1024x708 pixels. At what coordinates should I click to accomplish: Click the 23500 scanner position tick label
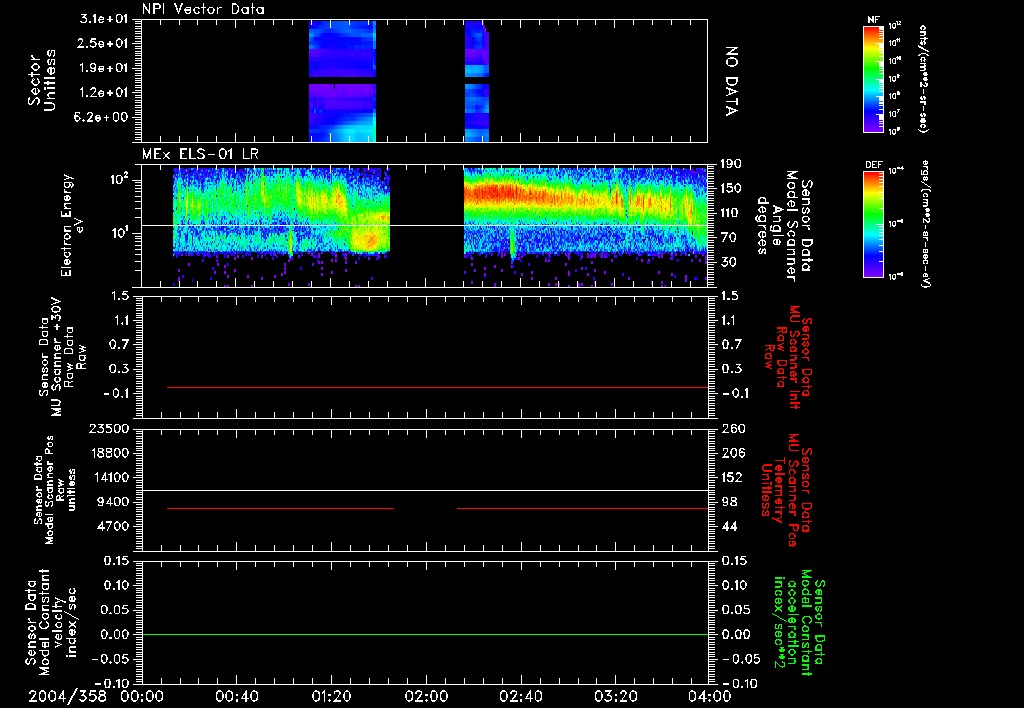(x=109, y=428)
